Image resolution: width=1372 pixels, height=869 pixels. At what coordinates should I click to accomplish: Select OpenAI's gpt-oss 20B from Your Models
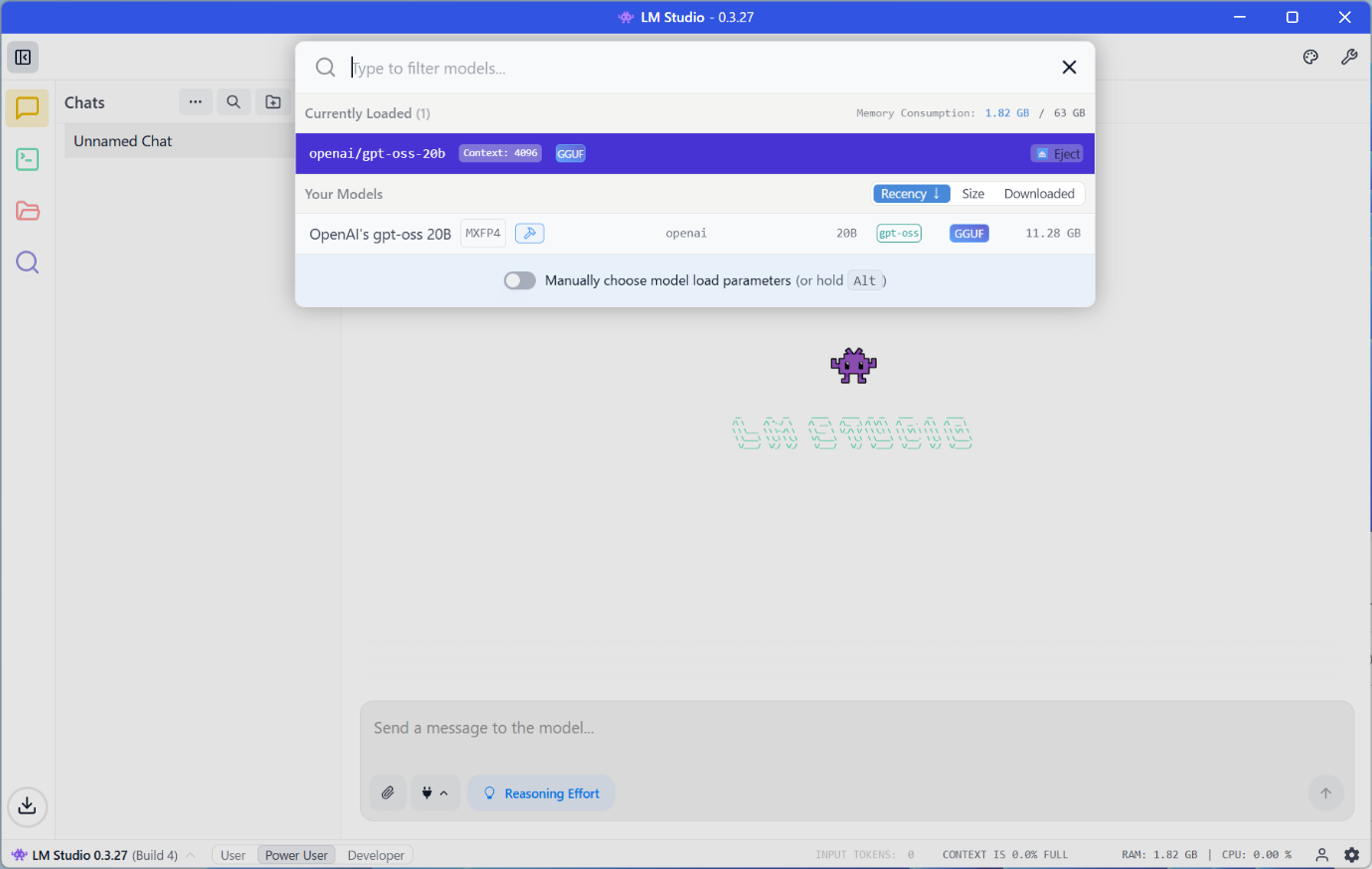pyautogui.click(x=695, y=234)
